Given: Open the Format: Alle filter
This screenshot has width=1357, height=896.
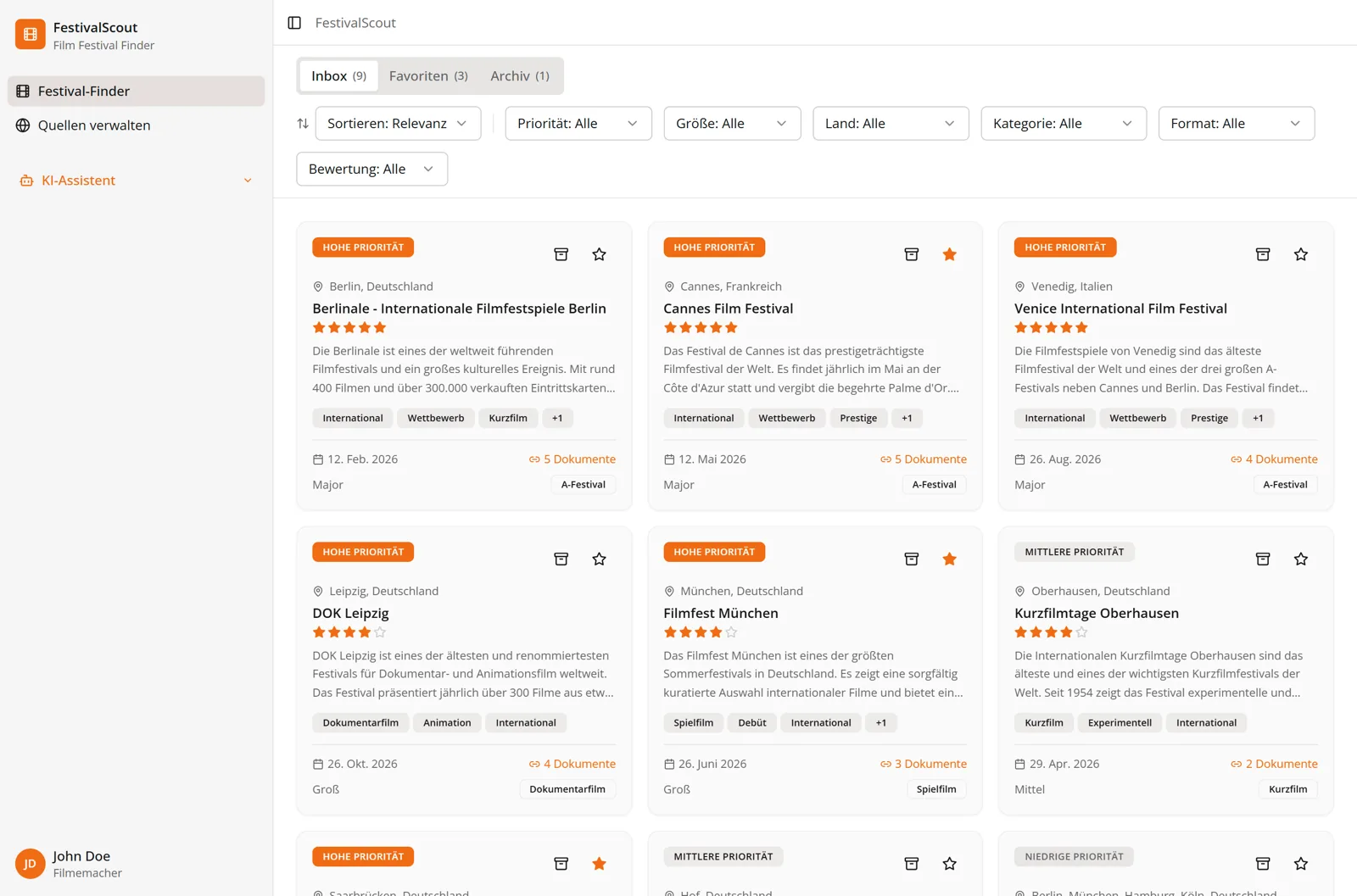Looking at the screenshot, I should [x=1237, y=124].
